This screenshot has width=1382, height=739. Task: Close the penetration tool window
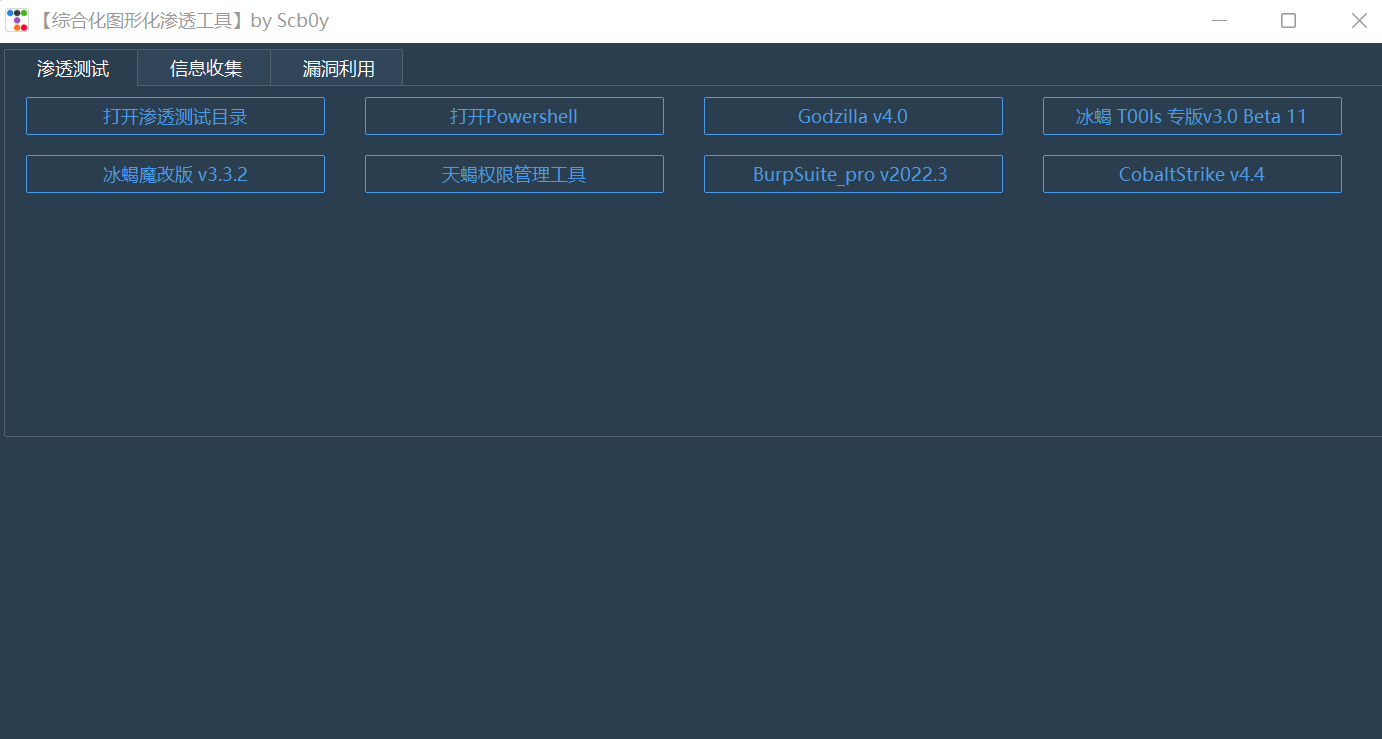pyautogui.click(x=1358, y=20)
